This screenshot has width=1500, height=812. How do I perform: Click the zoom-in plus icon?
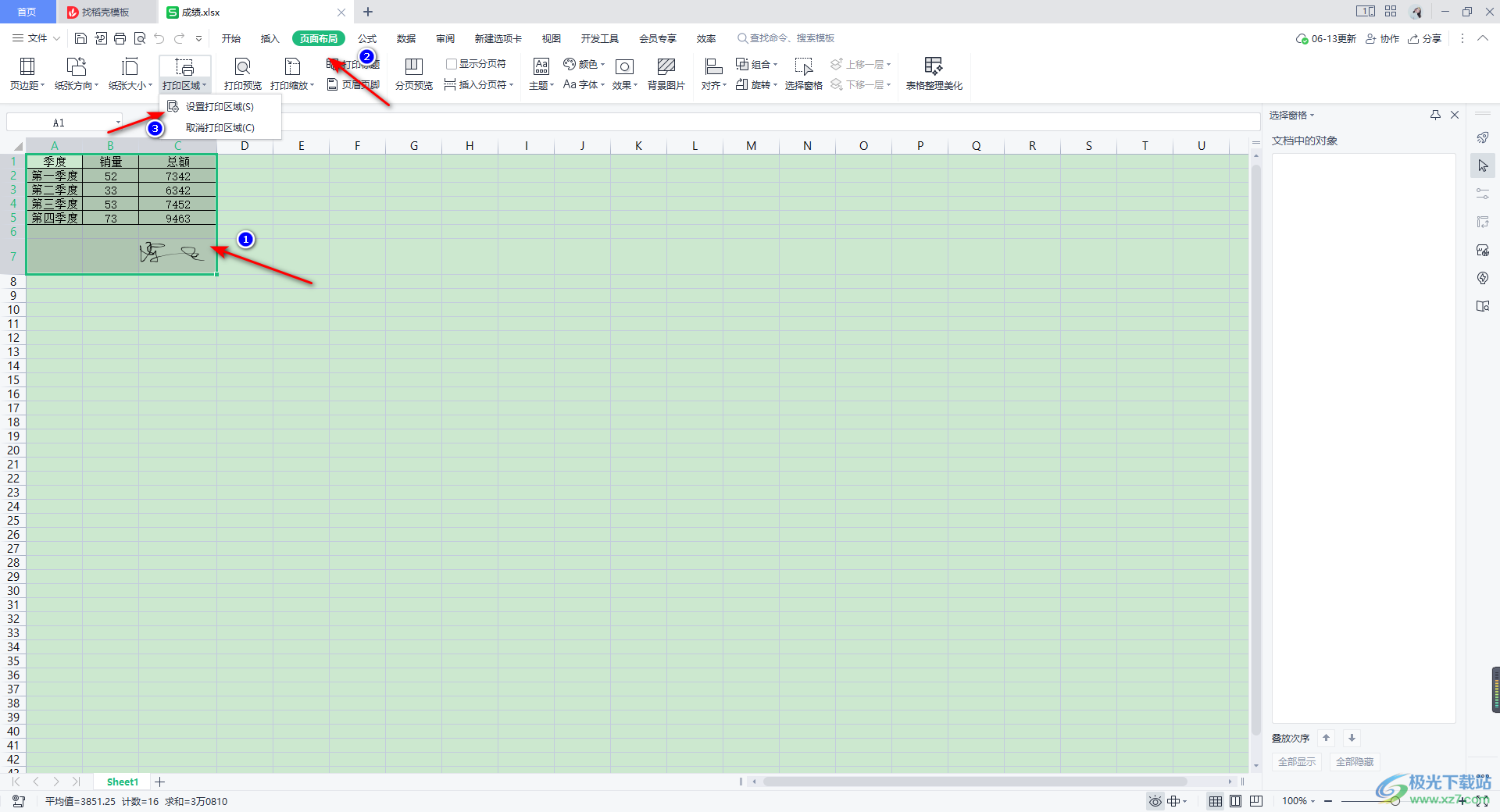1462,801
